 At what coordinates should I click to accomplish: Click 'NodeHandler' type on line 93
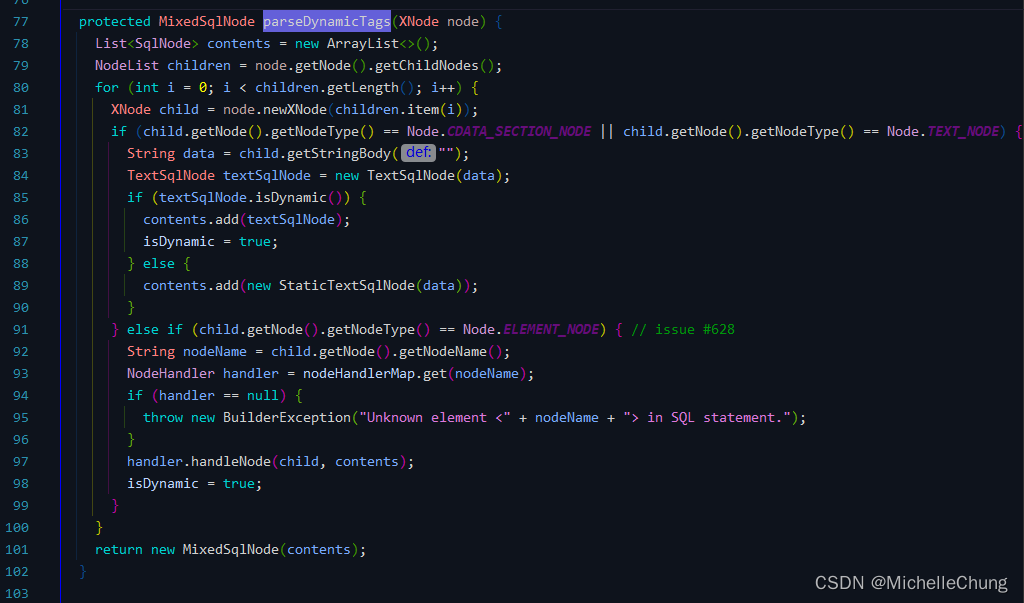[x=171, y=374]
